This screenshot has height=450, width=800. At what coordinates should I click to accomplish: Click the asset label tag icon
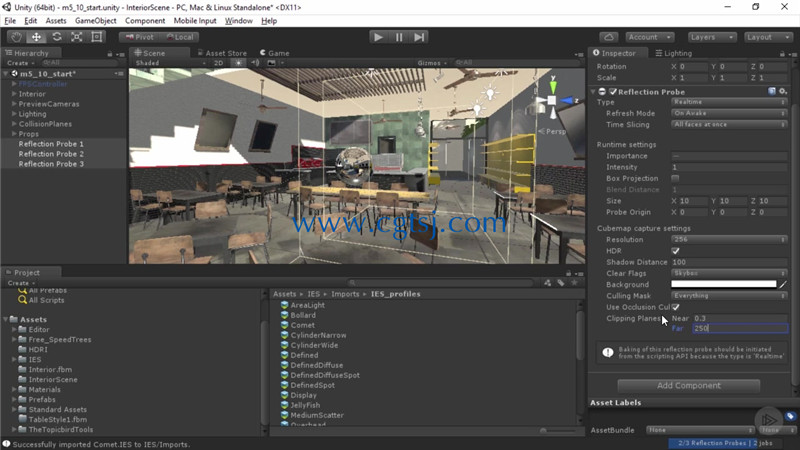[x=790, y=416]
